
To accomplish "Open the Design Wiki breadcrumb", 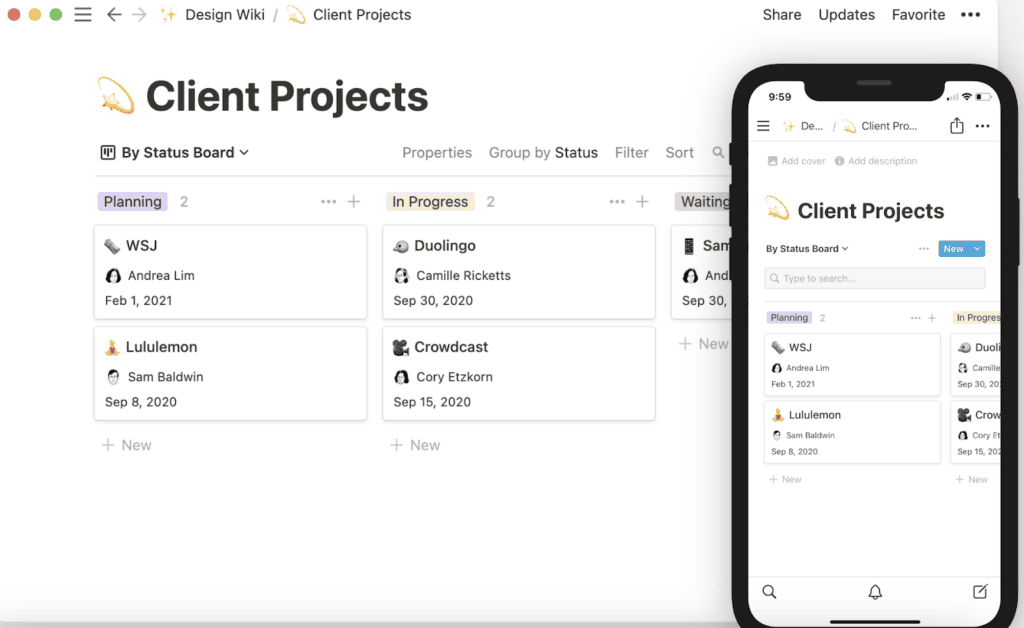I will pos(214,14).
